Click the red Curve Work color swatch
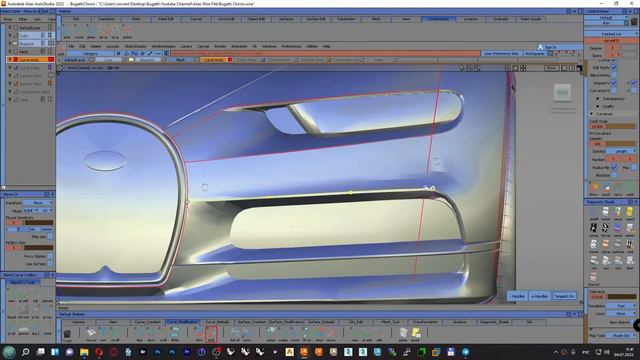 click(51, 60)
